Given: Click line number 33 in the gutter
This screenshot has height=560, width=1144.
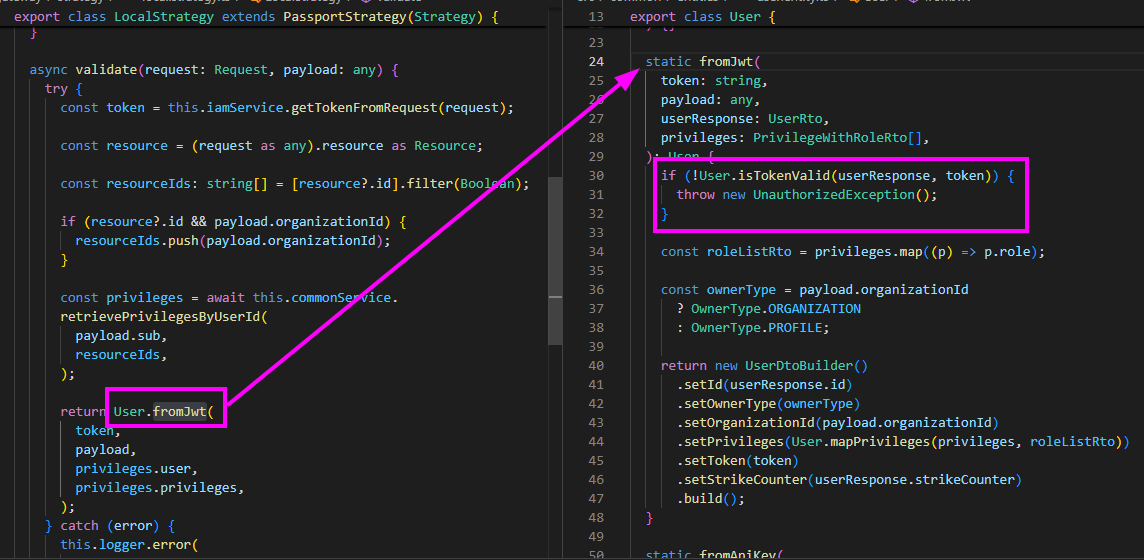Looking at the screenshot, I should [596, 233].
